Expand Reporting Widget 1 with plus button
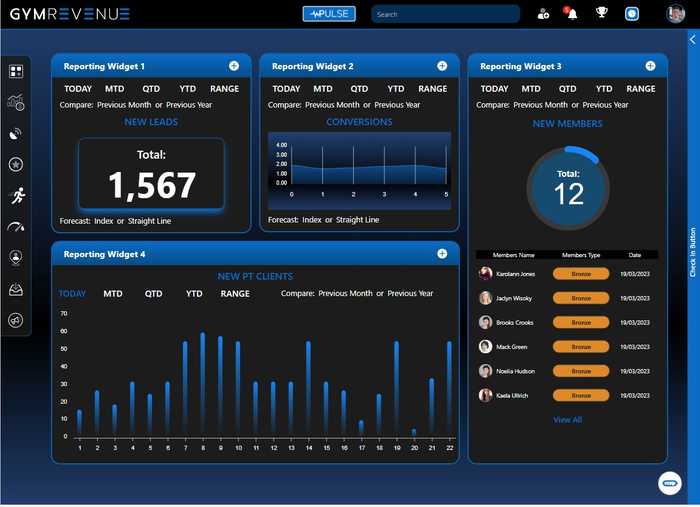The width and height of the screenshot is (700, 507). tap(234, 66)
